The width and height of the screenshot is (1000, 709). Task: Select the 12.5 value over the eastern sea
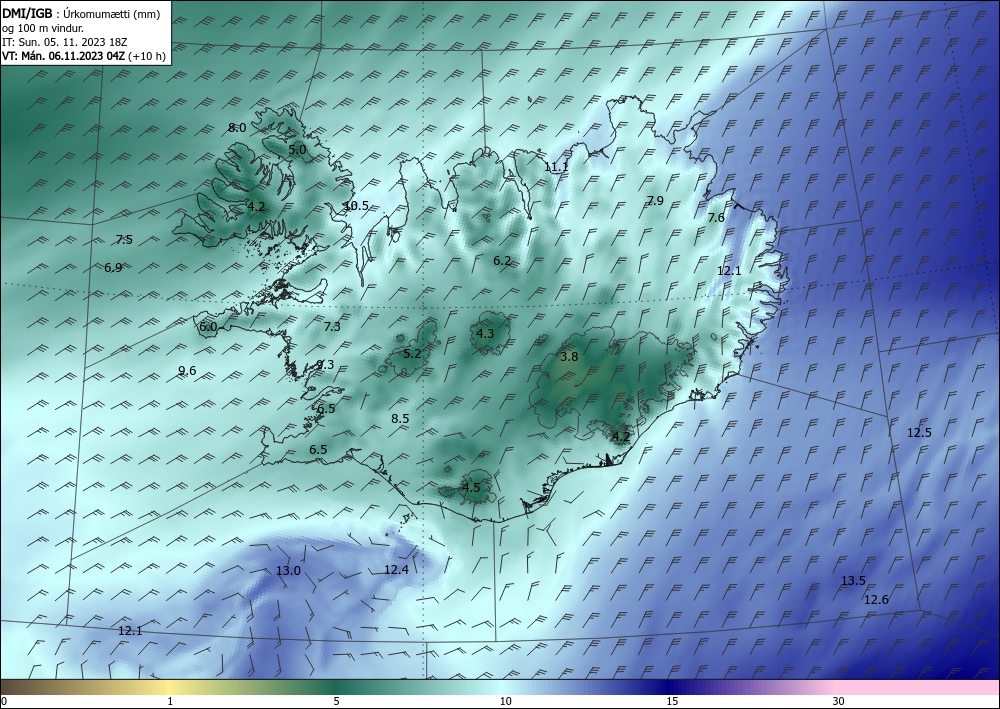pyautogui.click(x=919, y=432)
